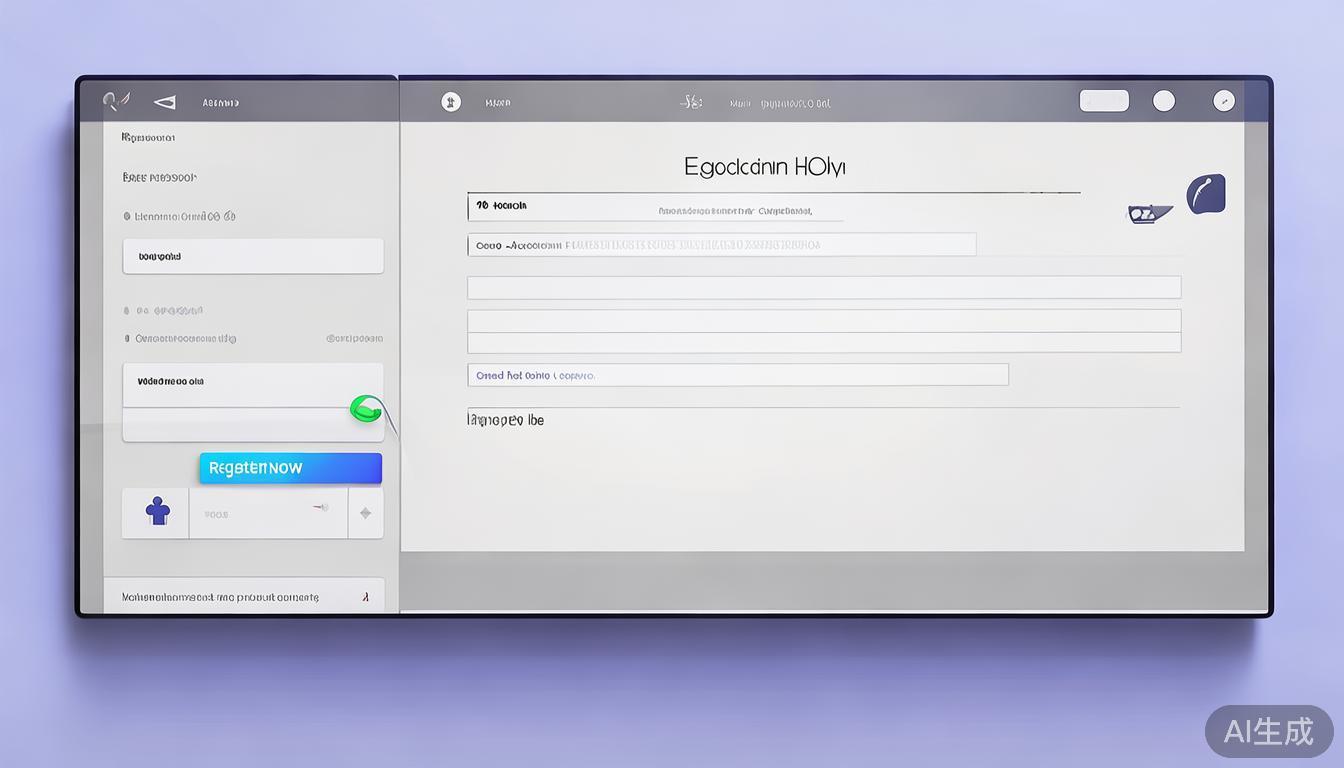Expand the bottom sidebar panel with the chevron
Screen dimensions: 1344x768
click(366, 597)
